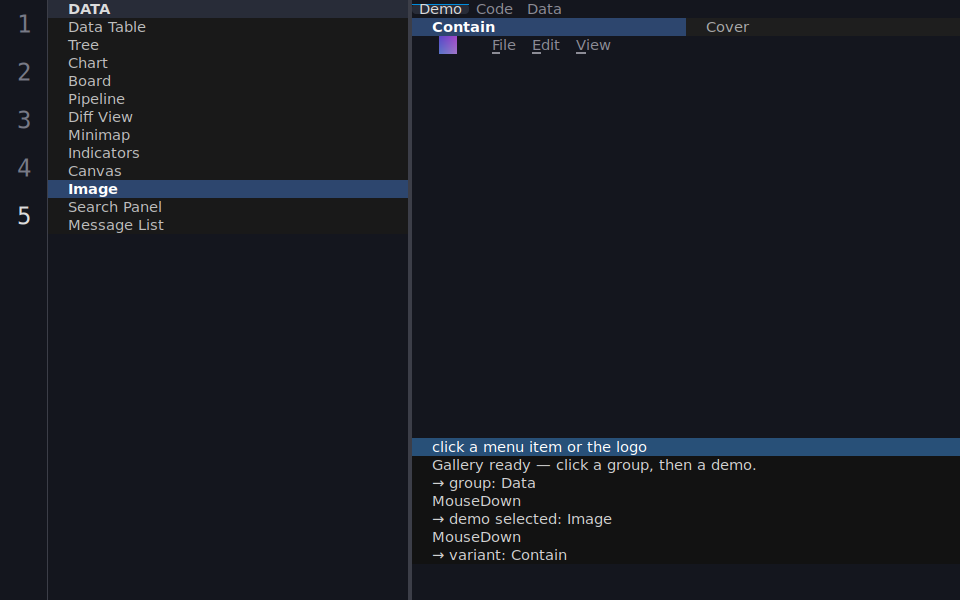Open the Board demo
Image resolution: width=960 pixels, height=600 pixels.
228,81
